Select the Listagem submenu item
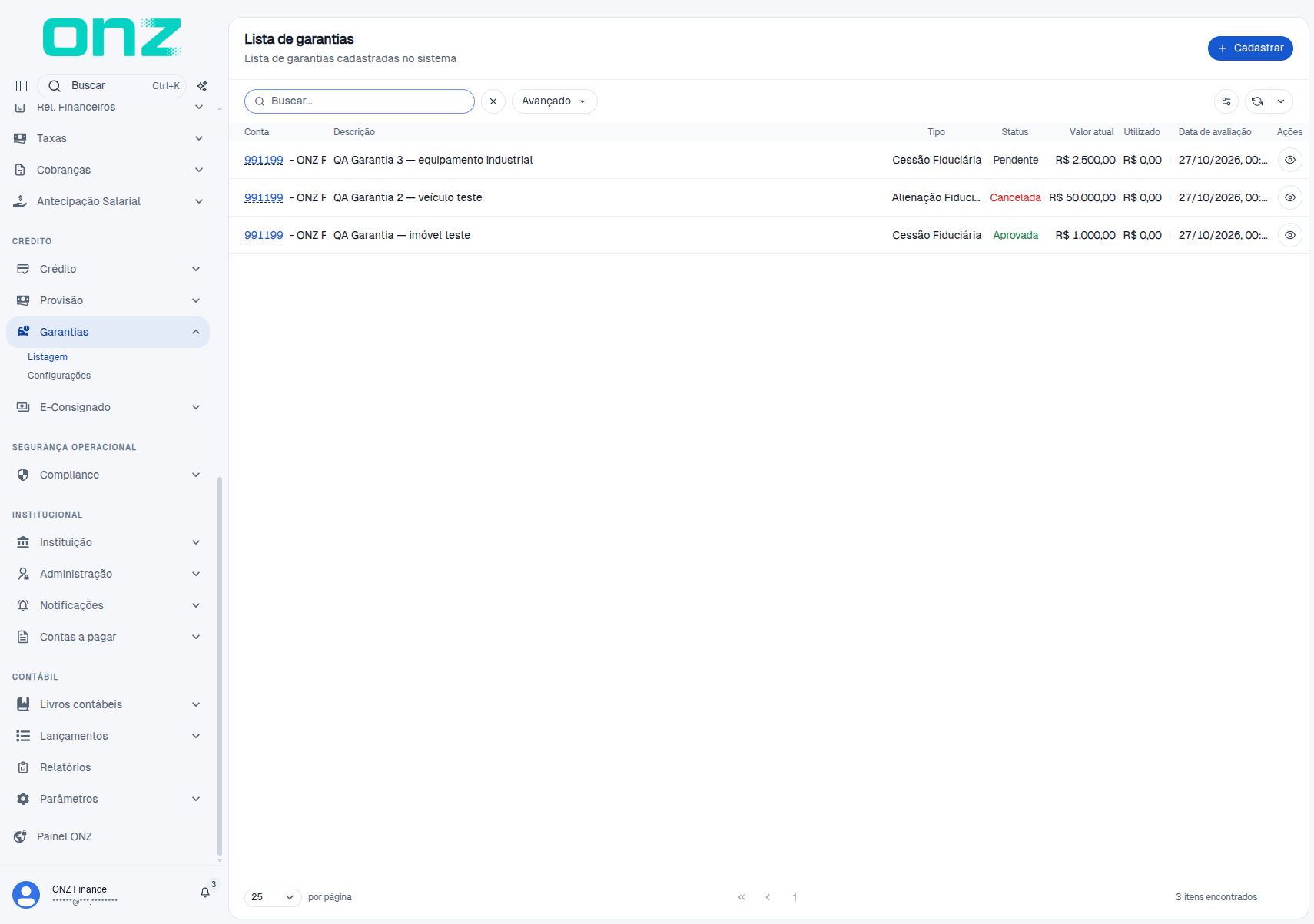The image size is (1314, 924). (x=48, y=357)
